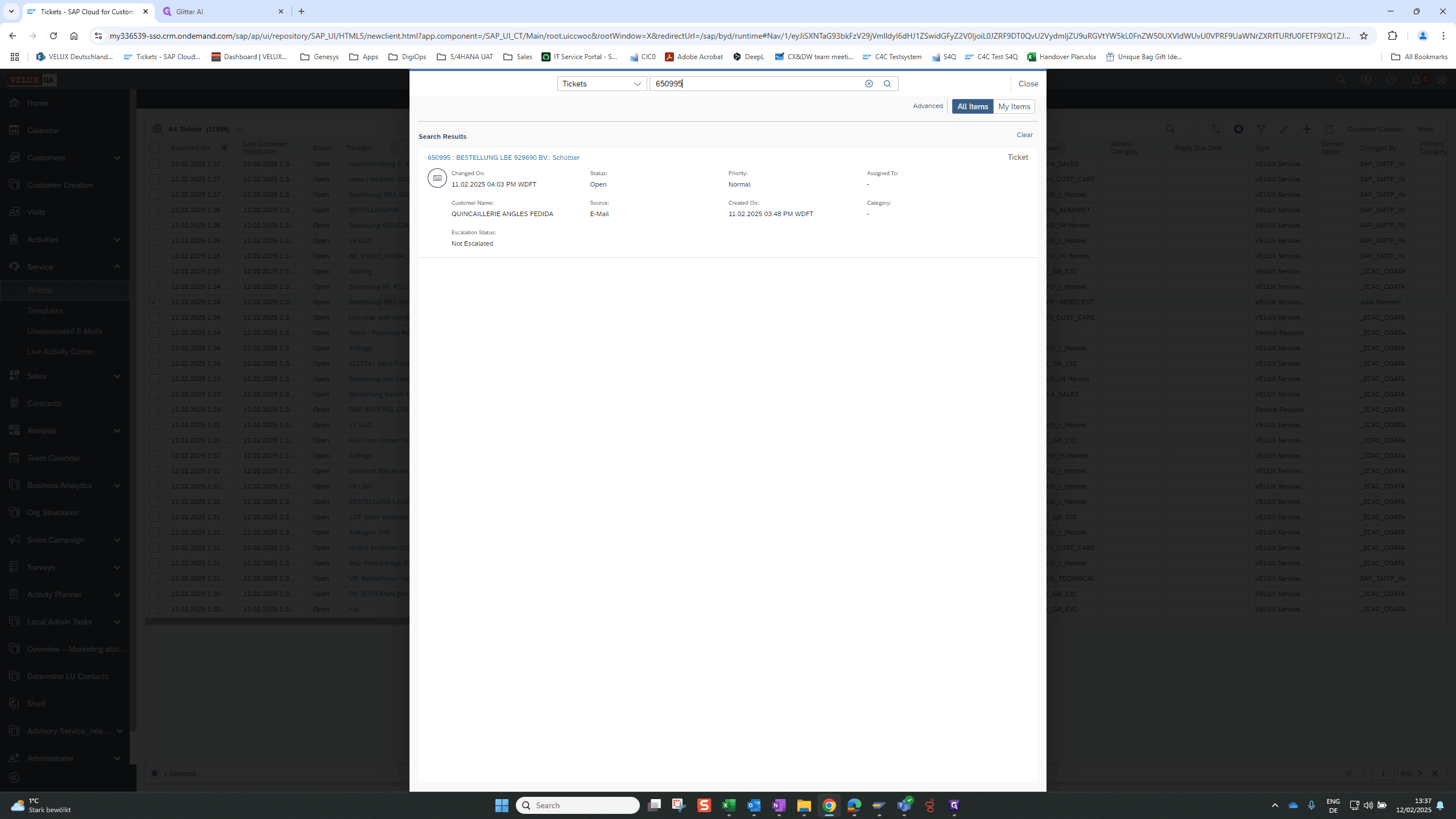1456x819 pixels.
Task: Open the S/4HANA UAT bookmarks folder
Action: pos(465,57)
